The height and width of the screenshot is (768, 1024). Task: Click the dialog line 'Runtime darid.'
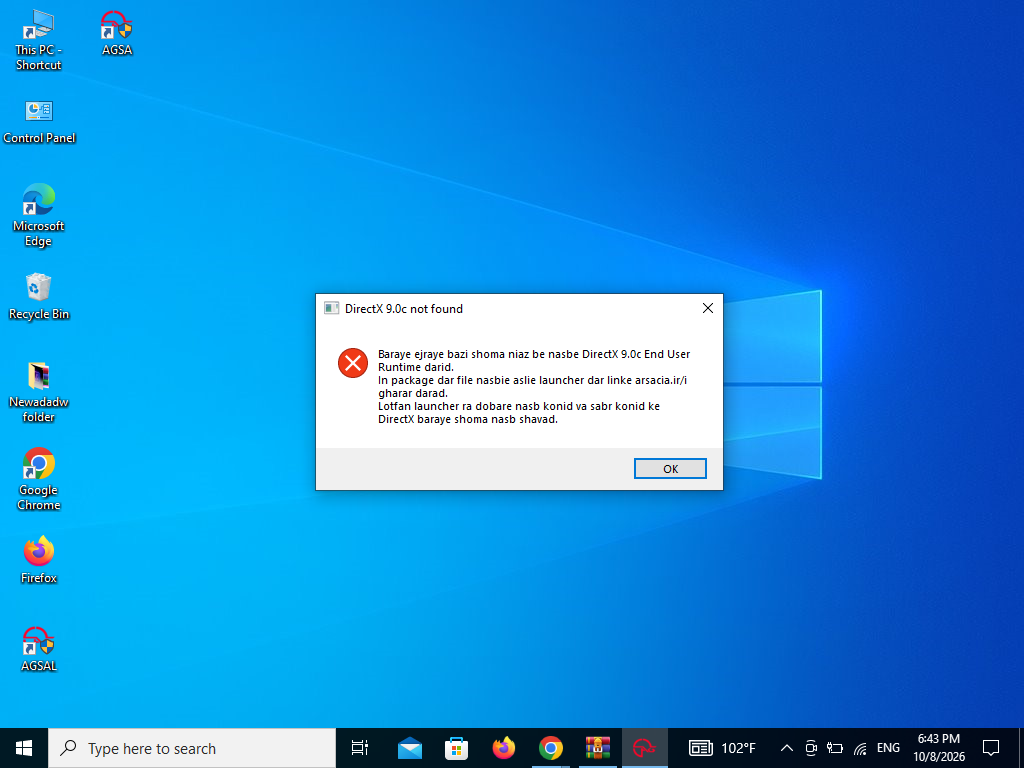click(415, 367)
